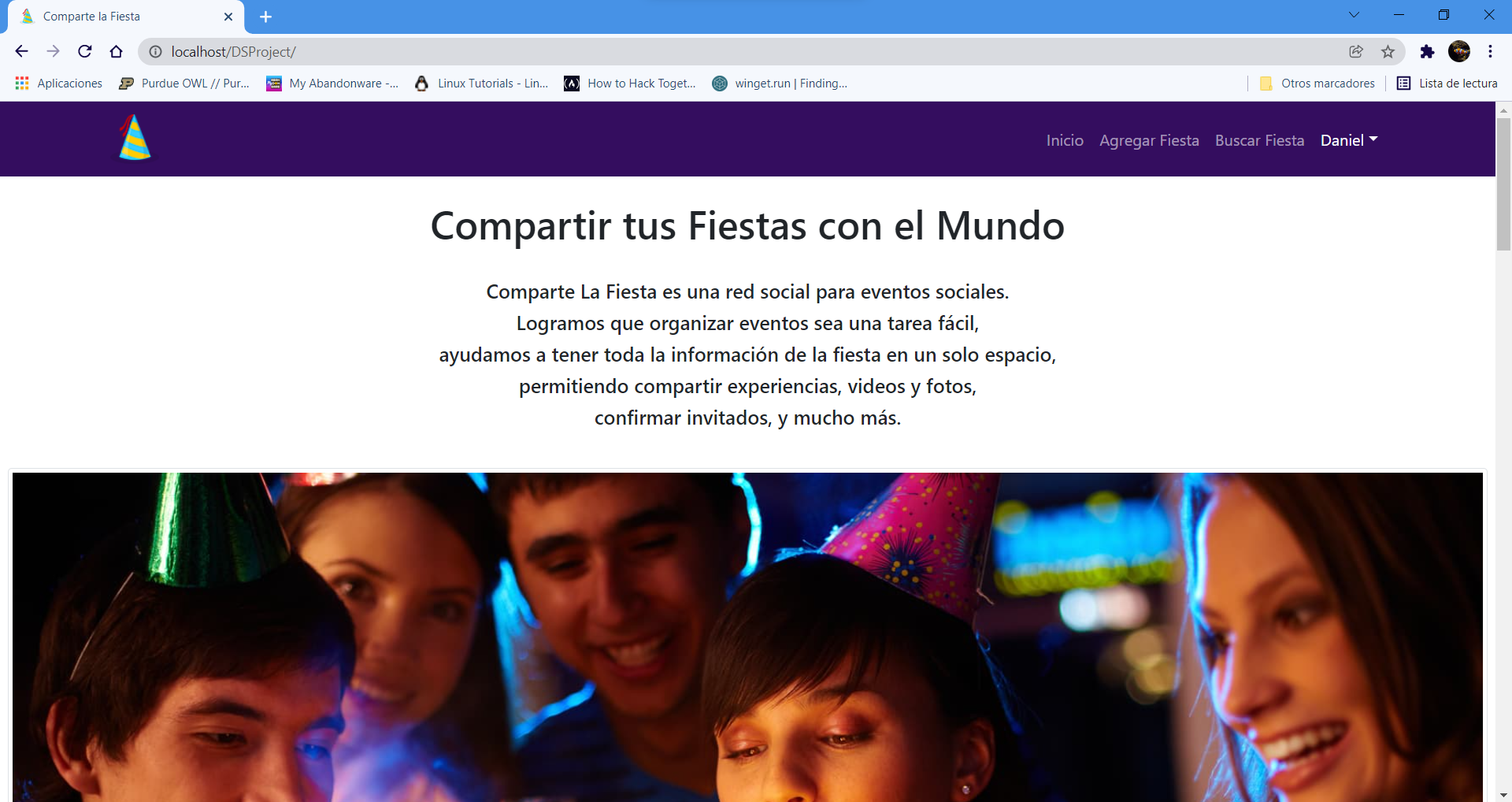Restore down the Chrome window
Image resolution: width=1512 pixels, height=802 pixels.
coord(1443,15)
